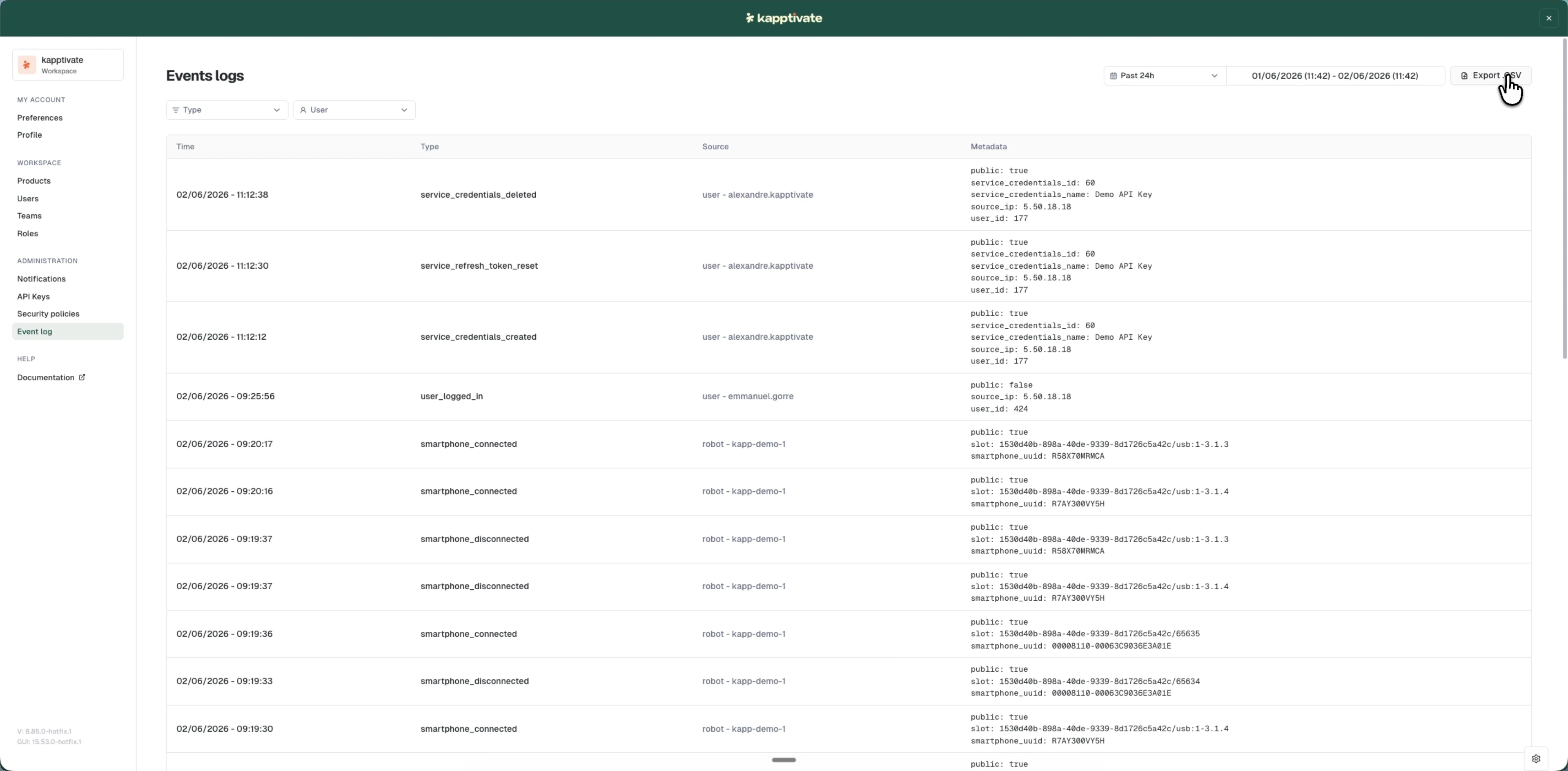Click timestamp 02/06/2026 - 09:19:30
The width and height of the screenshot is (1568, 771).
pyautogui.click(x=225, y=729)
